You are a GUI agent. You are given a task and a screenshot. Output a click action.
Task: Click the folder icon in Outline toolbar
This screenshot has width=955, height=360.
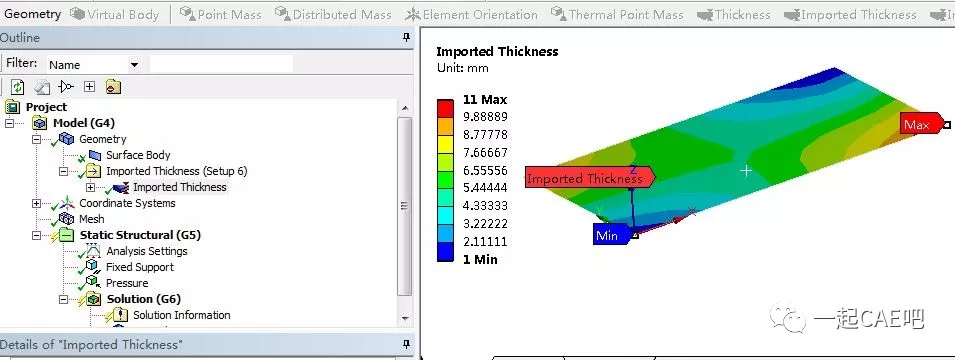pos(113,87)
